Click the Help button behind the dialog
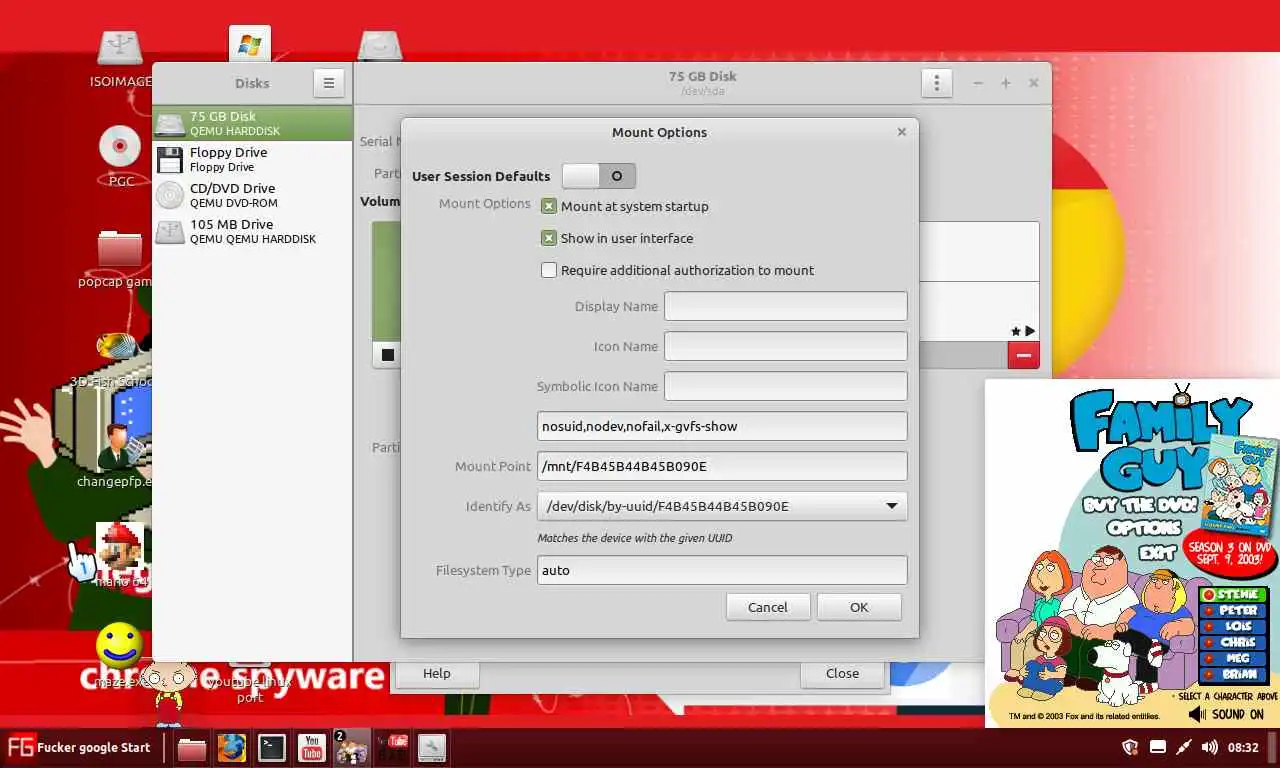Image resolution: width=1280 pixels, height=768 pixels. pyautogui.click(x=437, y=673)
